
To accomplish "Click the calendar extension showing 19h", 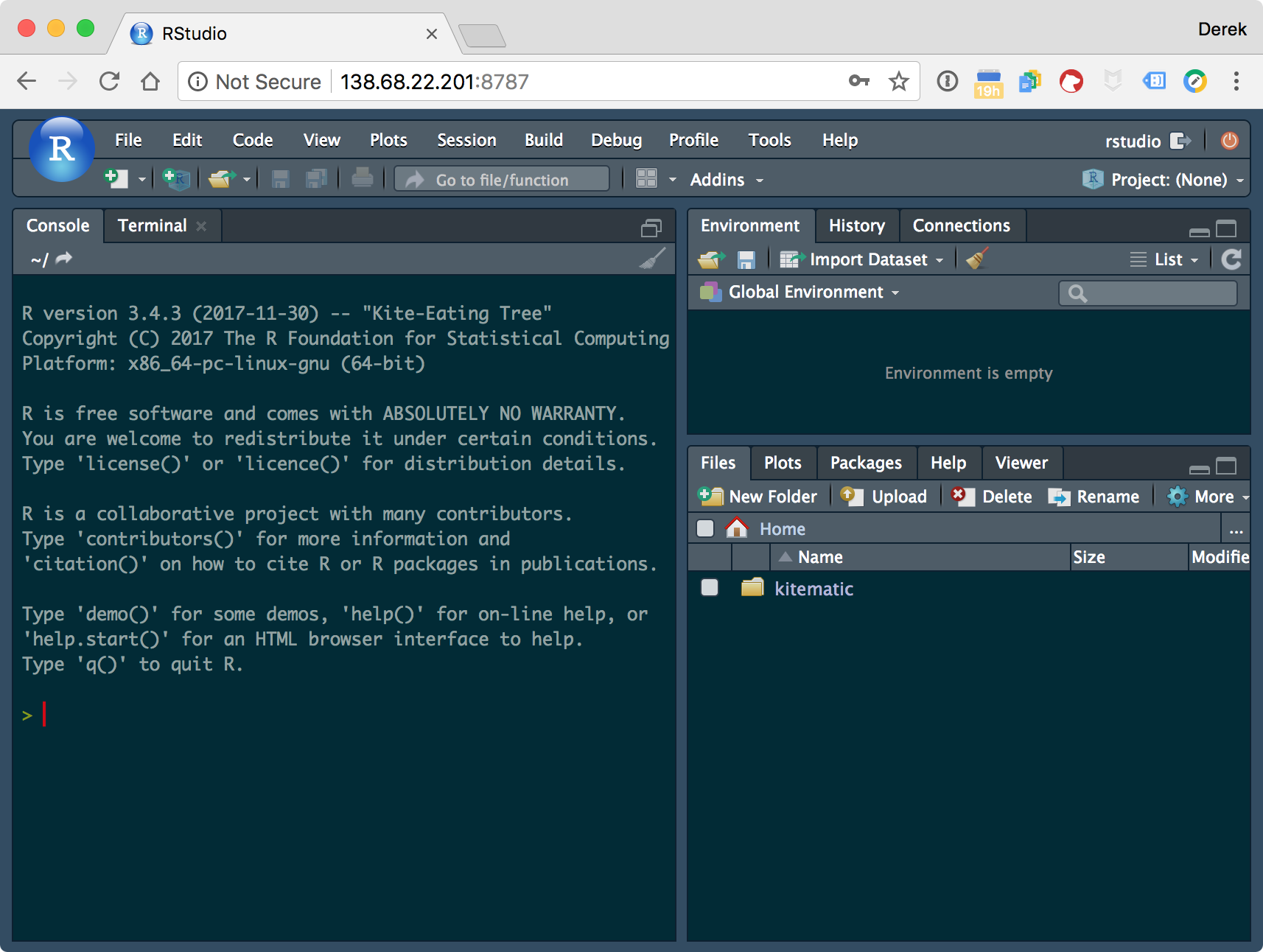I will [x=988, y=83].
